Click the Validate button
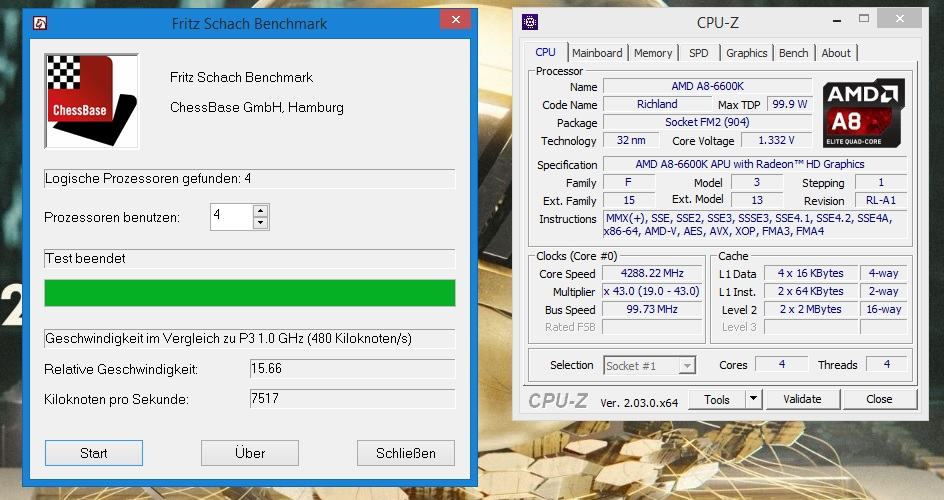The image size is (944, 500). point(802,400)
